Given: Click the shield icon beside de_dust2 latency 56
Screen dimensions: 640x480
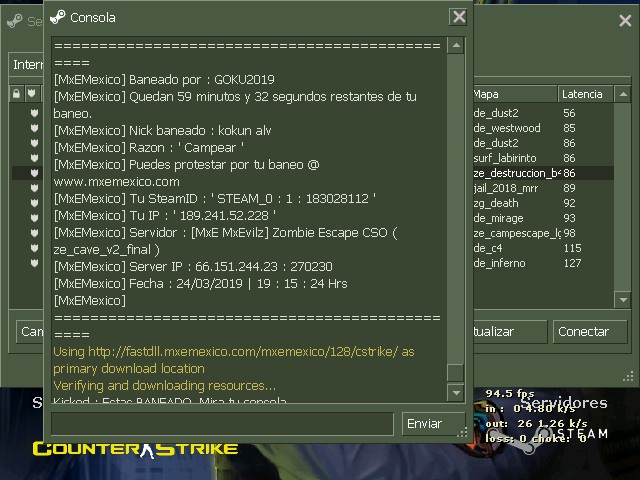Looking at the screenshot, I should click(34, 113).
